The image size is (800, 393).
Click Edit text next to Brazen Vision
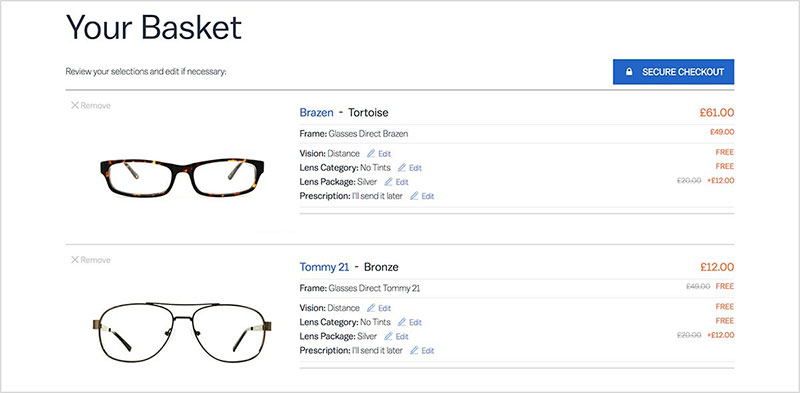point(385,154)
